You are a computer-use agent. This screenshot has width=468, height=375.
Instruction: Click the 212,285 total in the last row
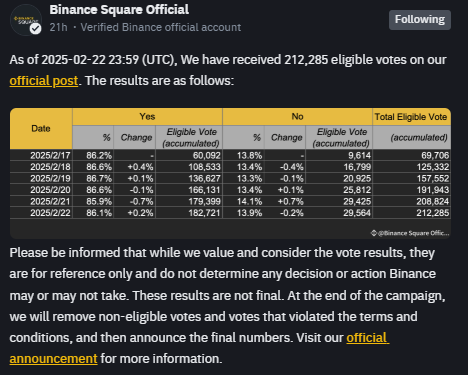pyautogui.click(x=432, y=213)
